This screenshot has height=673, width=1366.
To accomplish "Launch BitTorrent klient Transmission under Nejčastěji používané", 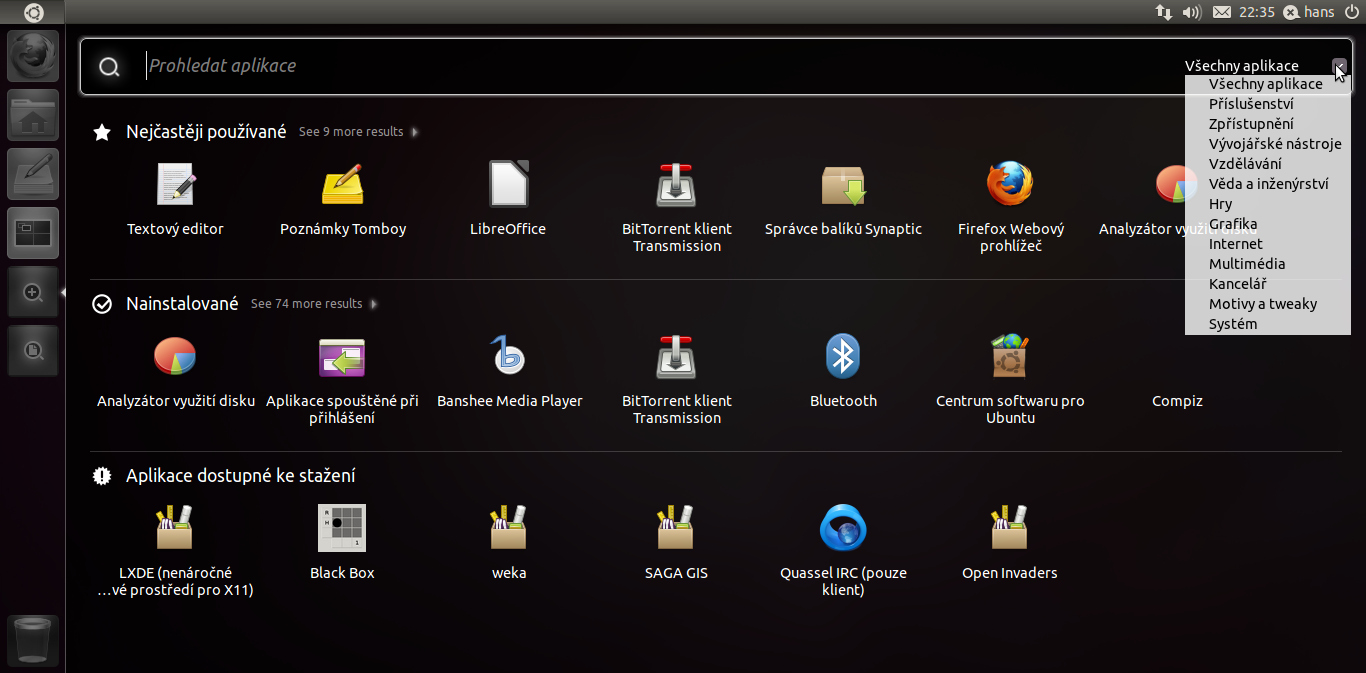I will (x=677, y=207).
